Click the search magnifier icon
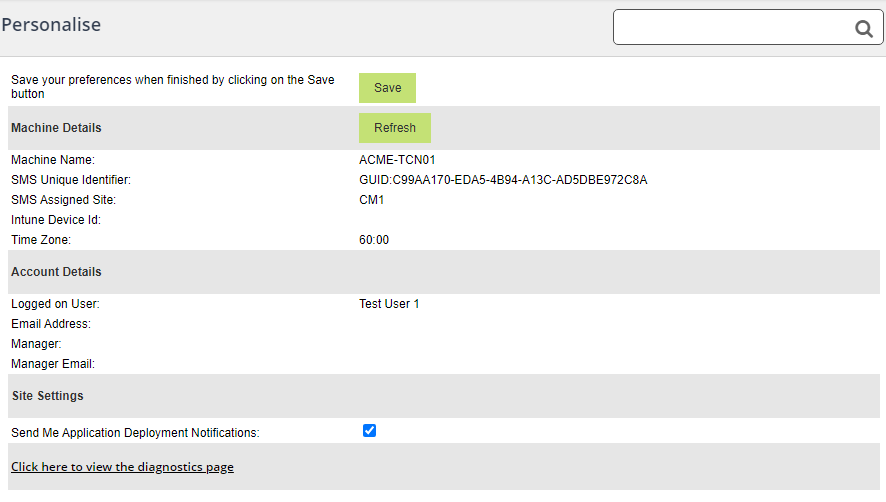 (x=864, y=29)
